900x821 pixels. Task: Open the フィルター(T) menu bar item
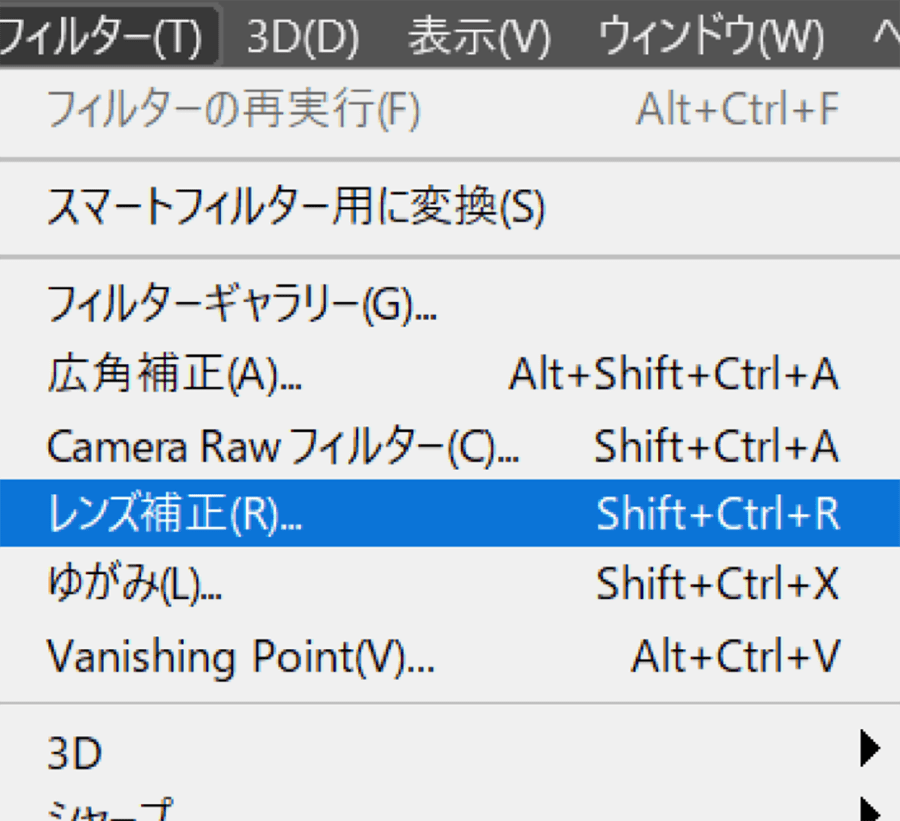click(x=103, y=36)
